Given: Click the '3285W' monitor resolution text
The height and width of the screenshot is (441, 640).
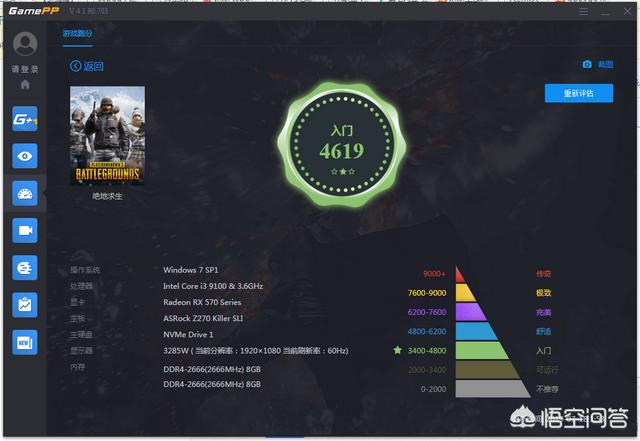Looking at the screenshot, I should click(256, 351).
